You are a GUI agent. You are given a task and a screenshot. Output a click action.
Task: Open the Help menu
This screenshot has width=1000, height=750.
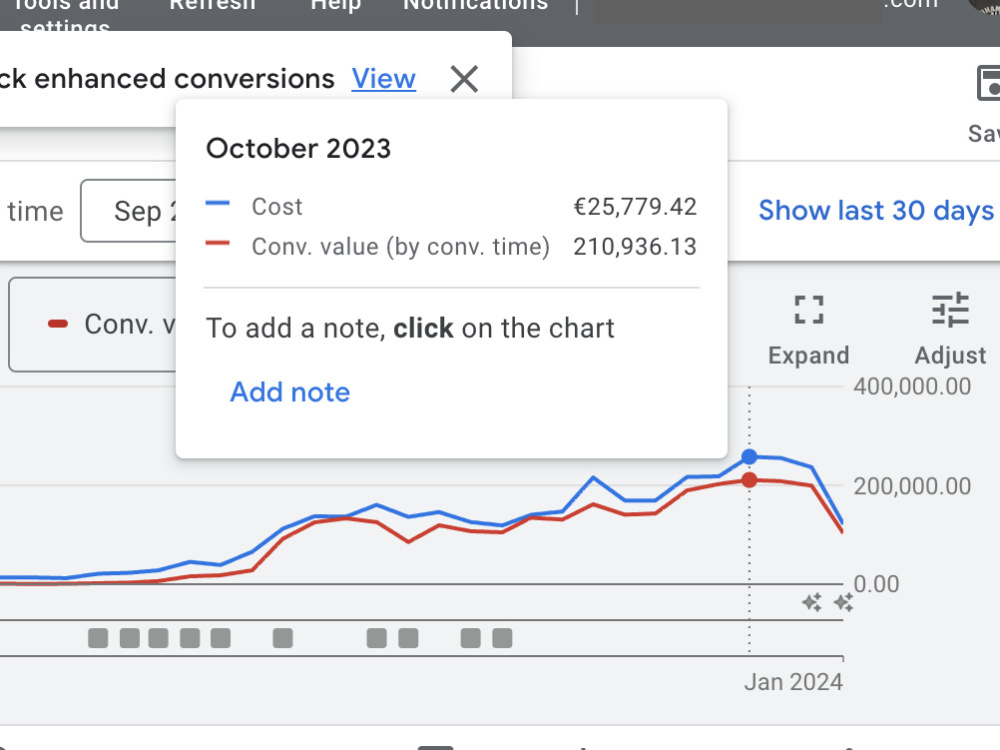pyautogui.click(x=335, y=5)
